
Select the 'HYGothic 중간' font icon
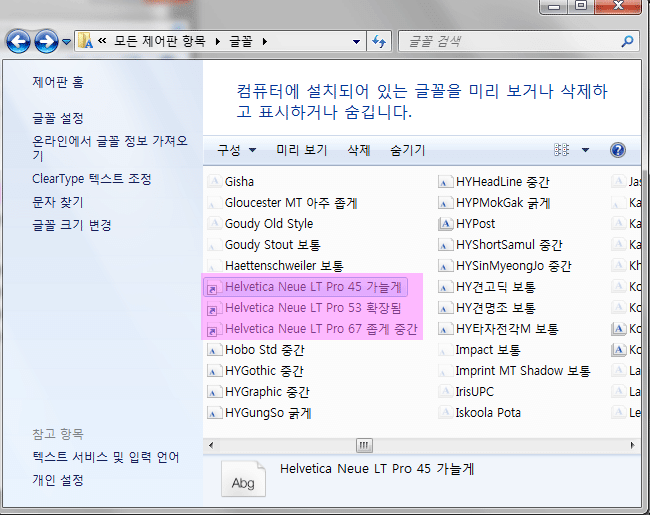pos(214,371)
